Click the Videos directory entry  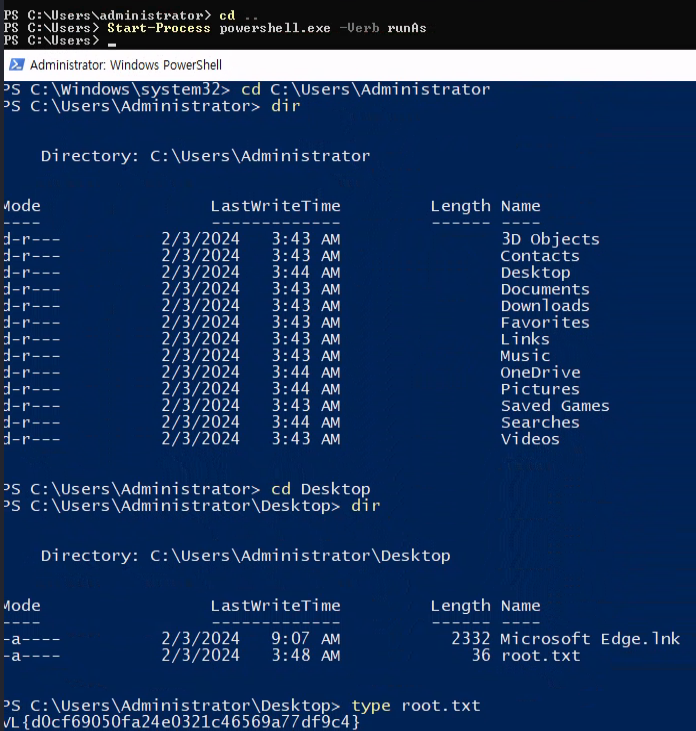point(530,439)
